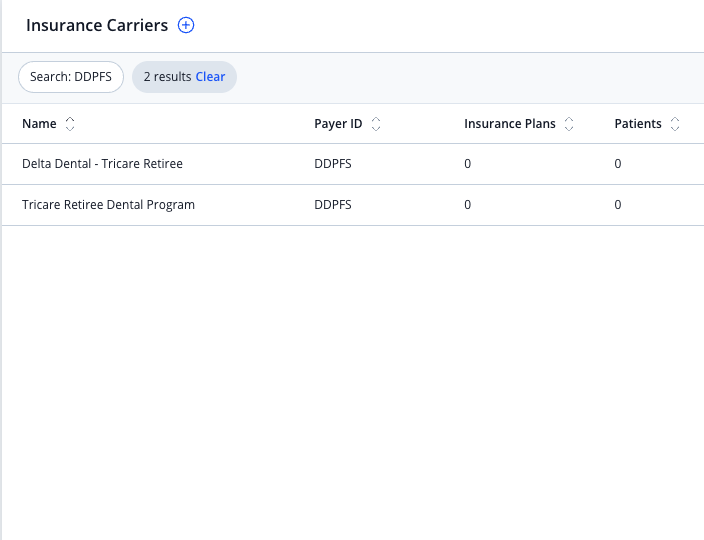This screenshot has height=540, width=704.
Task: Select DDPFS payer ID in Delta Dental row
Action: click(x=333, y=164)
